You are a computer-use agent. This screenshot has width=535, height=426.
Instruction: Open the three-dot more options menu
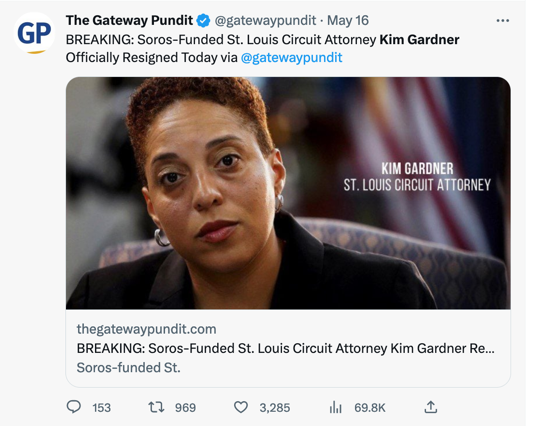coord(503,21)
